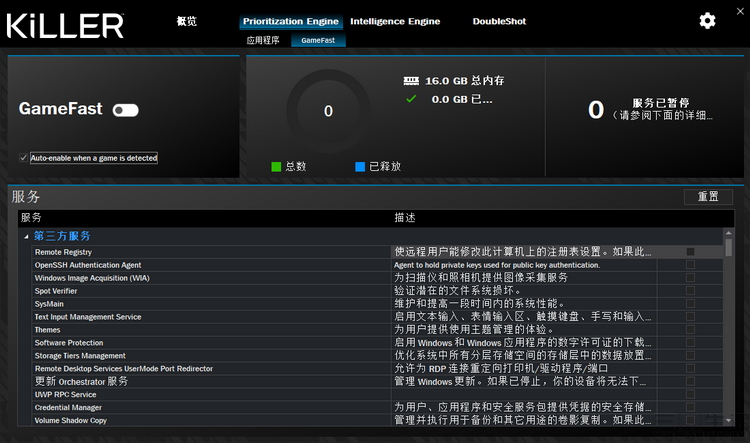Select the SysMain service

(377, 303)
